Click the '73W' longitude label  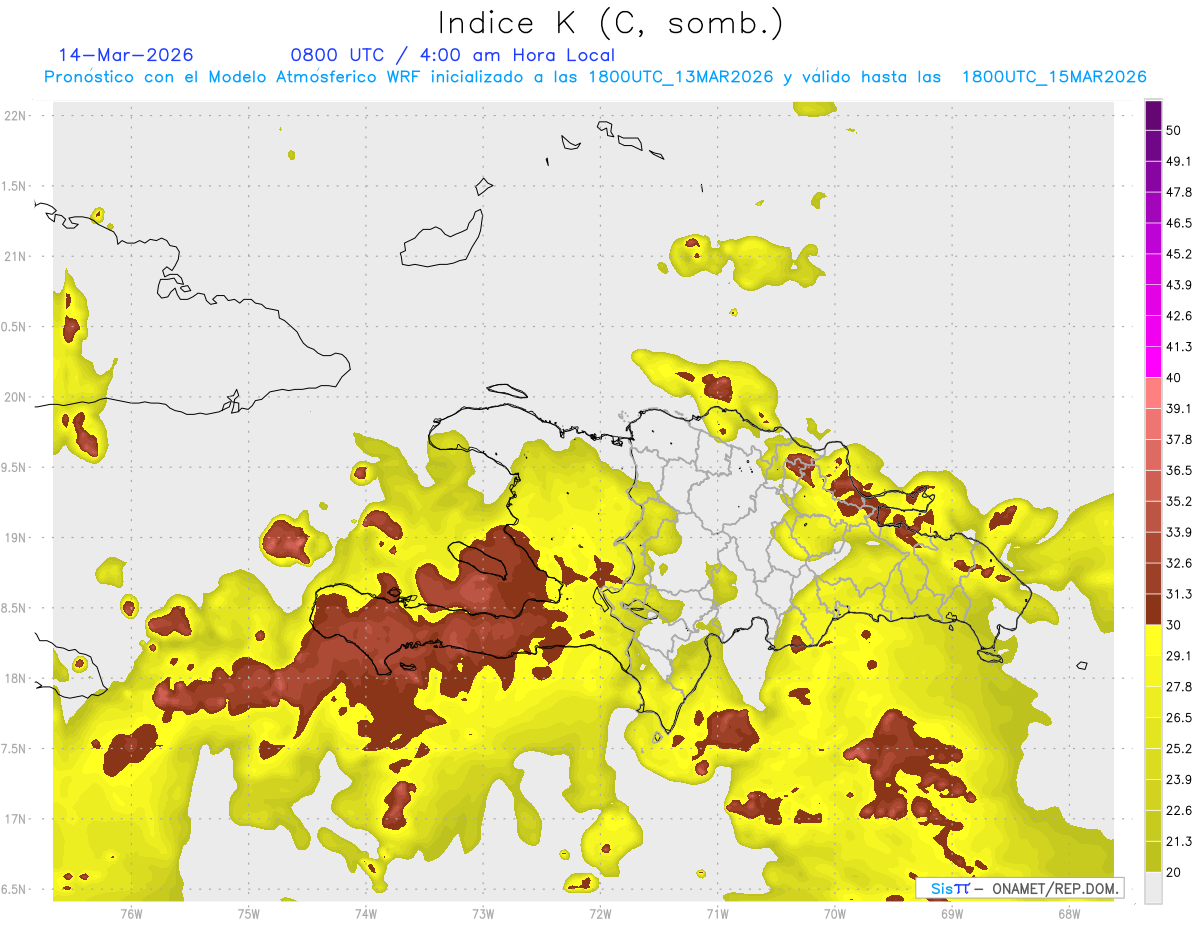(483, 913)
